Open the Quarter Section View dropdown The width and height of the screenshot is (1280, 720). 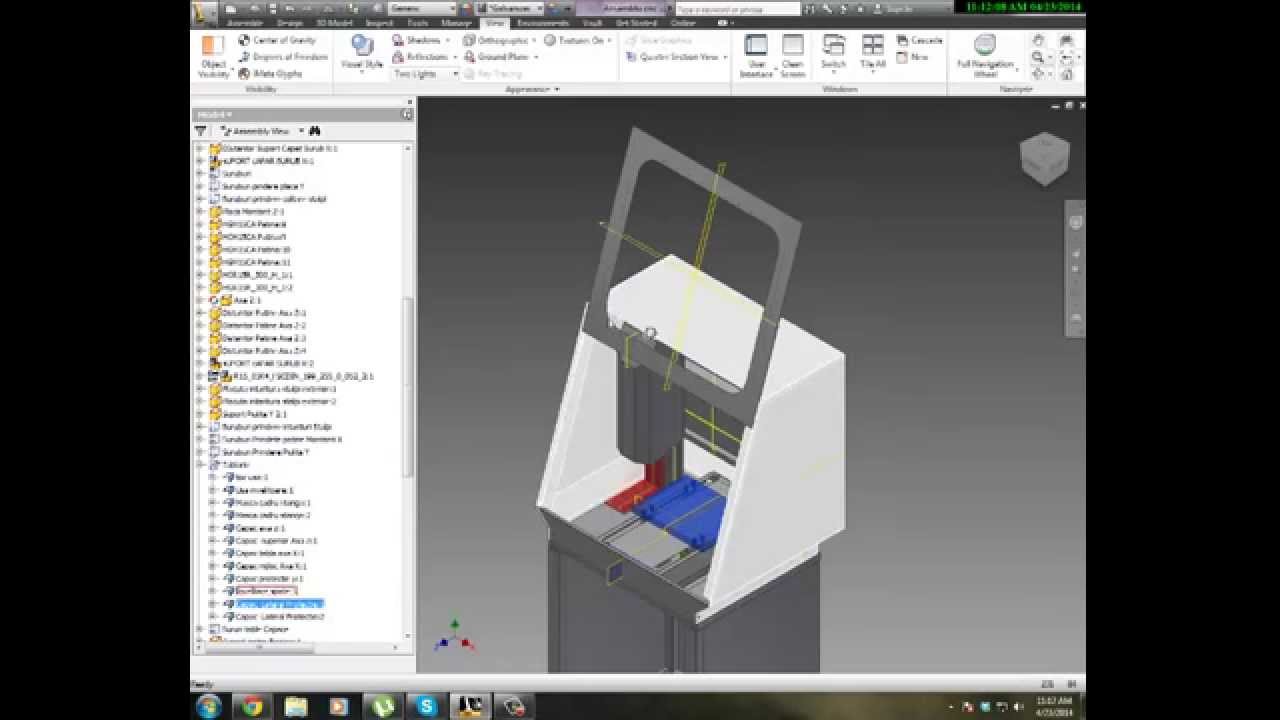click(x=675, y=57)
